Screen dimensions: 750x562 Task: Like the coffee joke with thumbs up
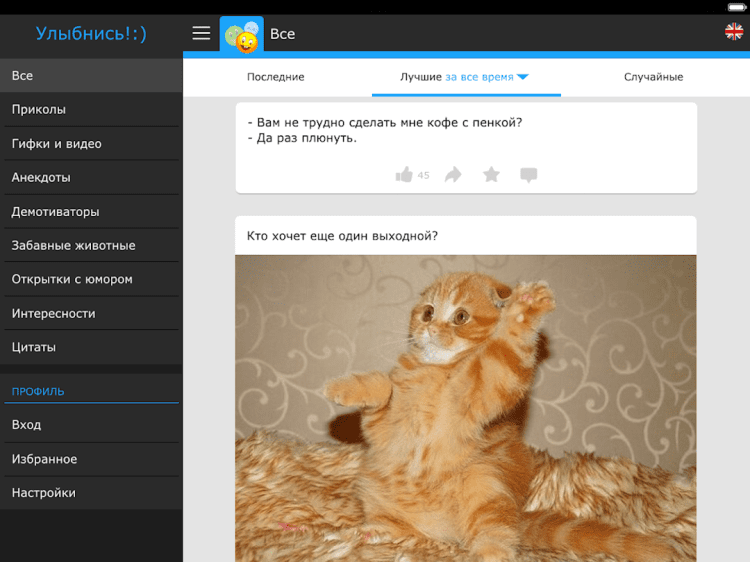point(404,175)
